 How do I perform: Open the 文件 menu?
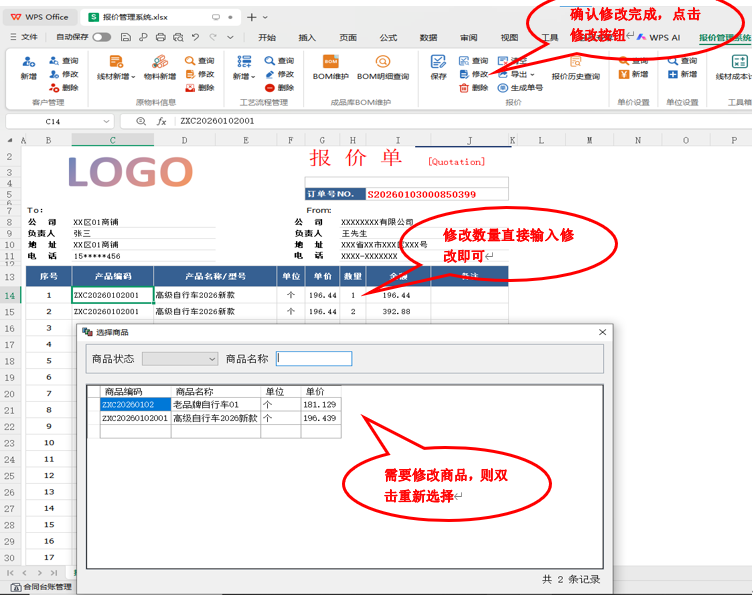point(24,37)
